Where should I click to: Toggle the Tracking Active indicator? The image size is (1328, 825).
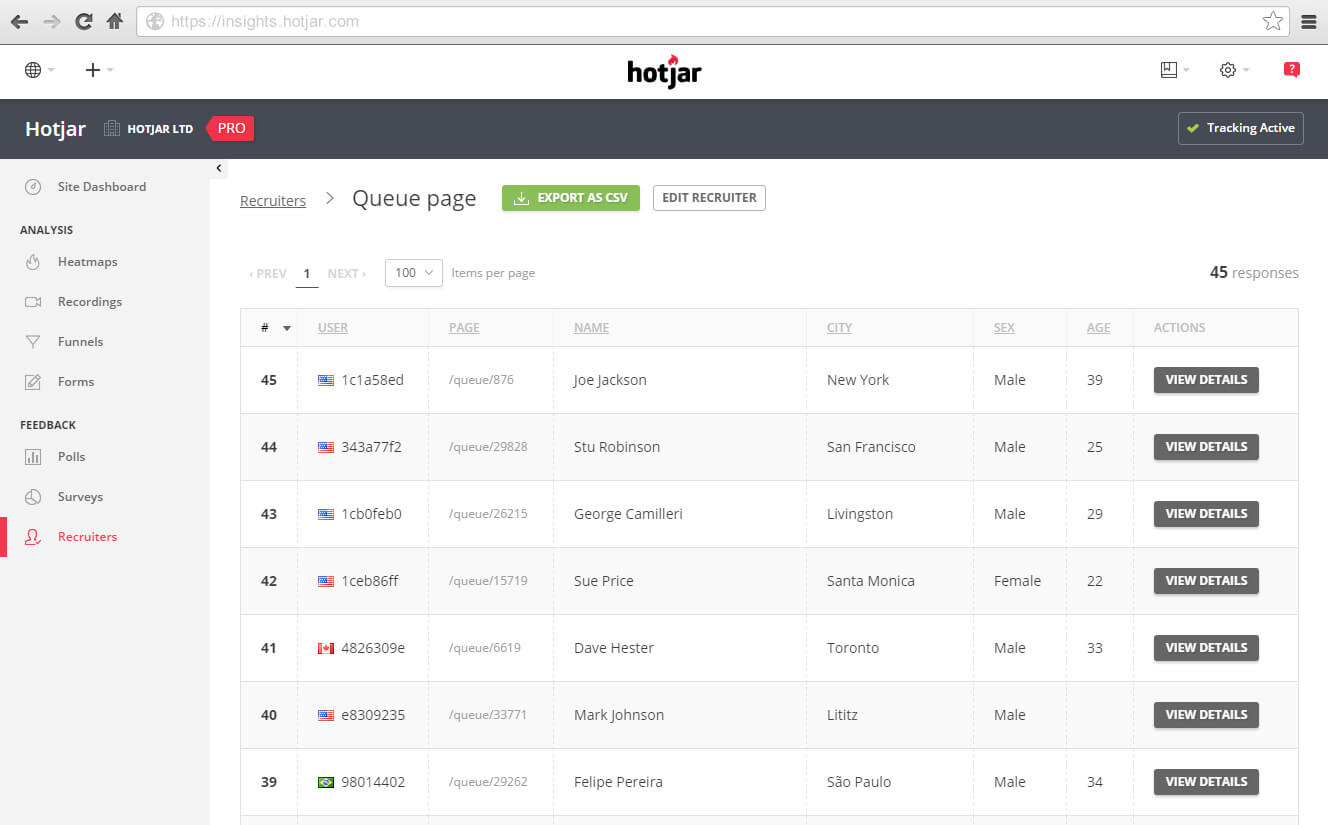1240,128
